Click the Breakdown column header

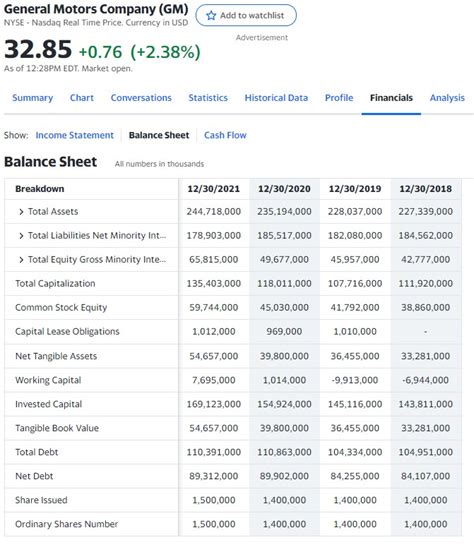click(x=40, y=189)
